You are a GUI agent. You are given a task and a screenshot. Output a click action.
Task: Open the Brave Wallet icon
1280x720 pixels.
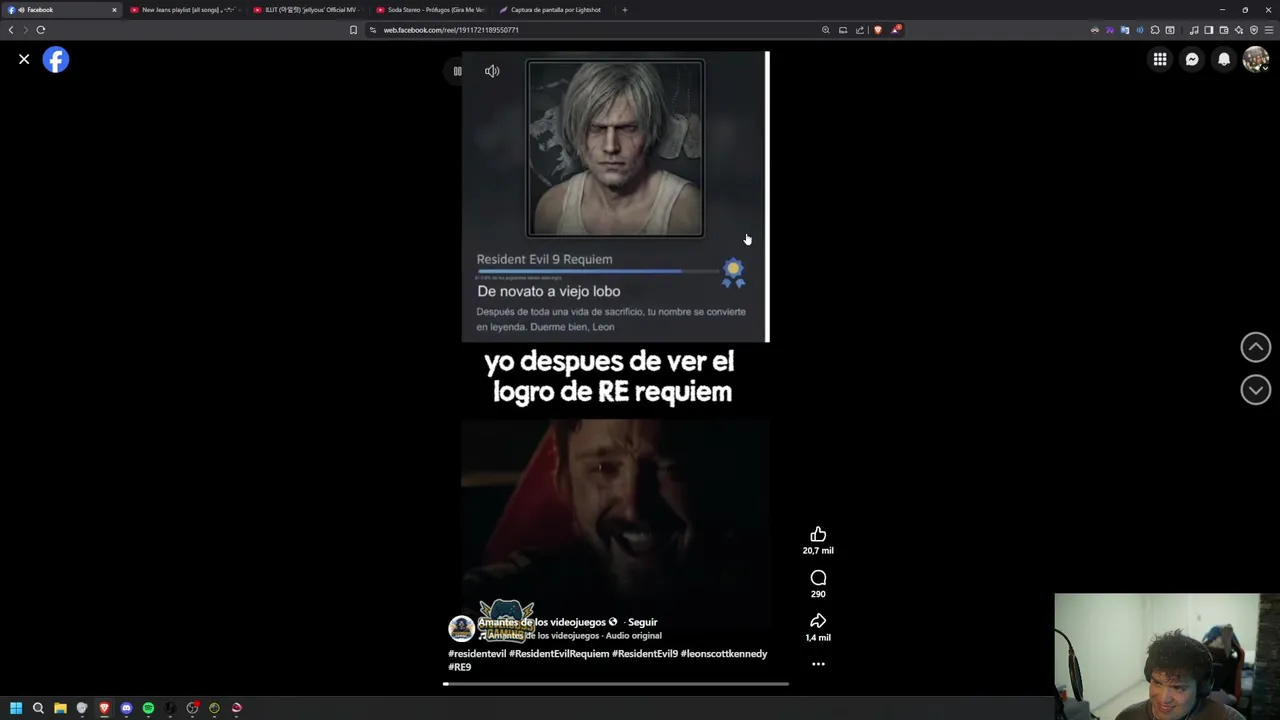(x=1224, y=30)
